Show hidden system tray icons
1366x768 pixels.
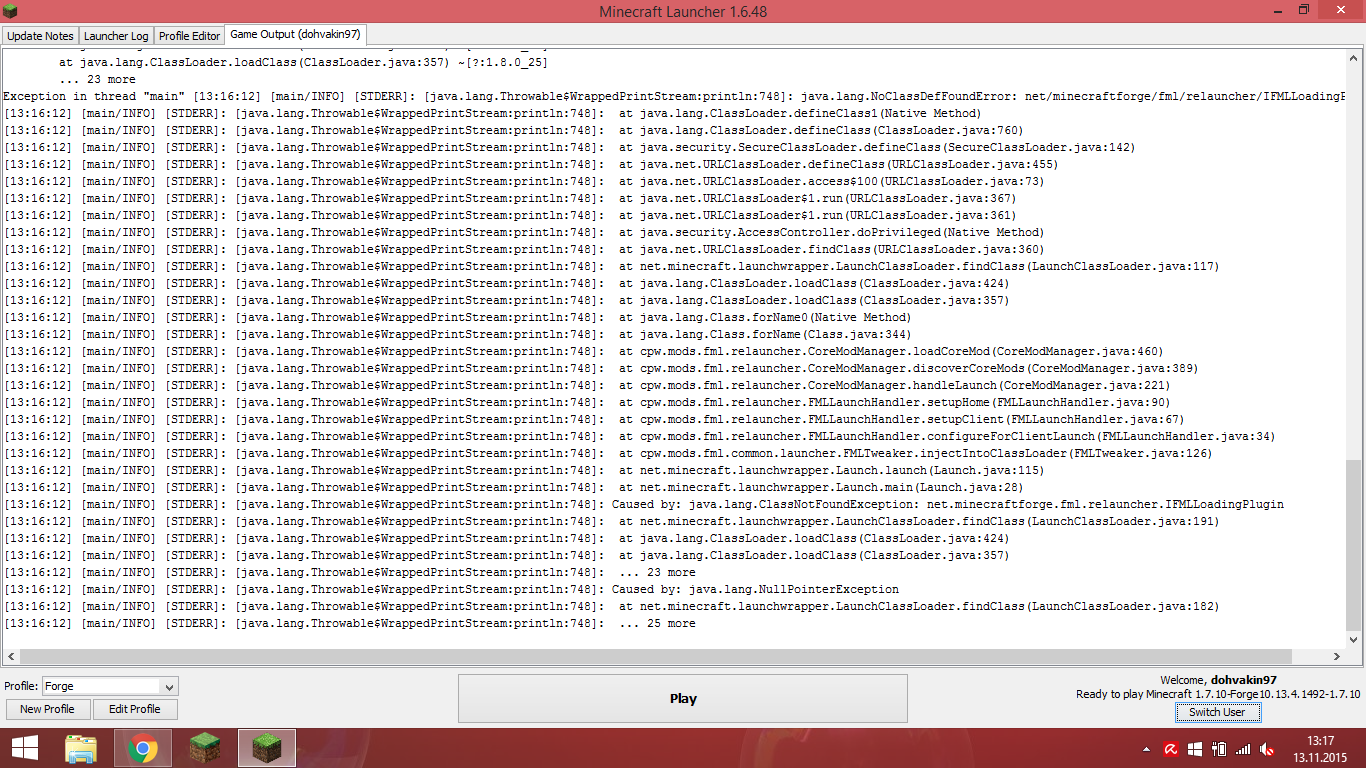coord(1146,749)
